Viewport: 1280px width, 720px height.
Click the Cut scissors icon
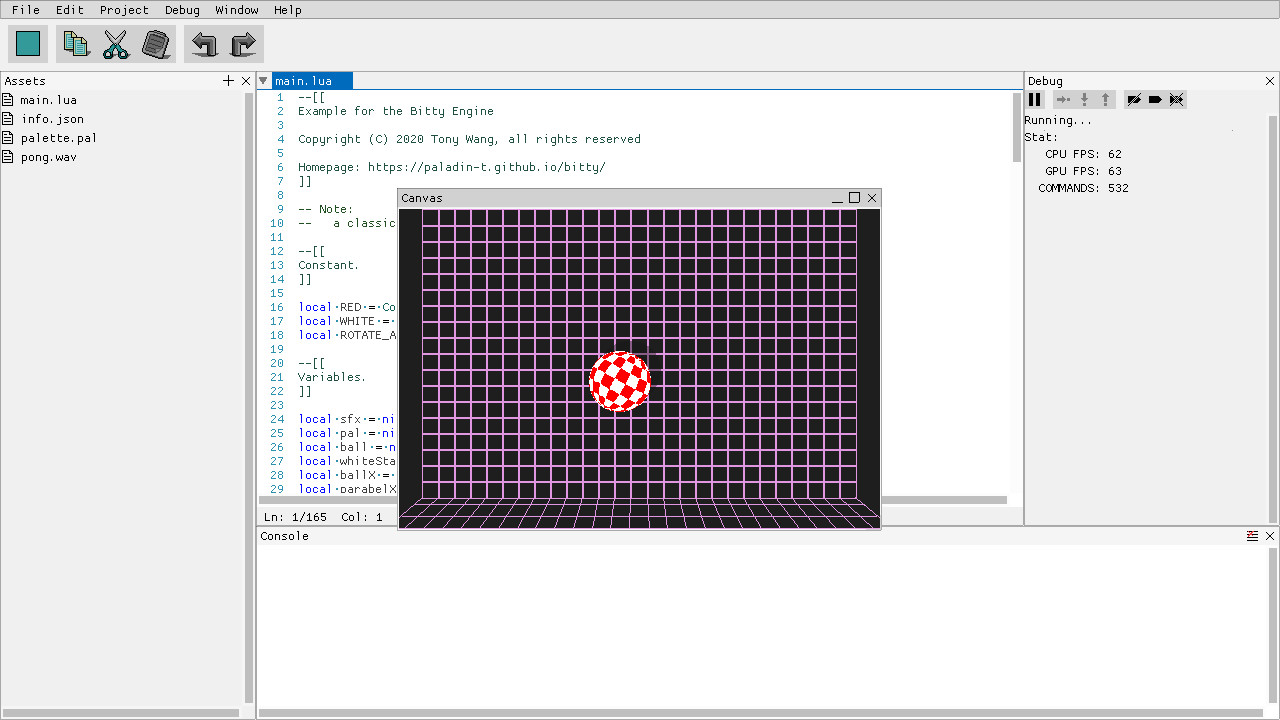coord(115,44)
